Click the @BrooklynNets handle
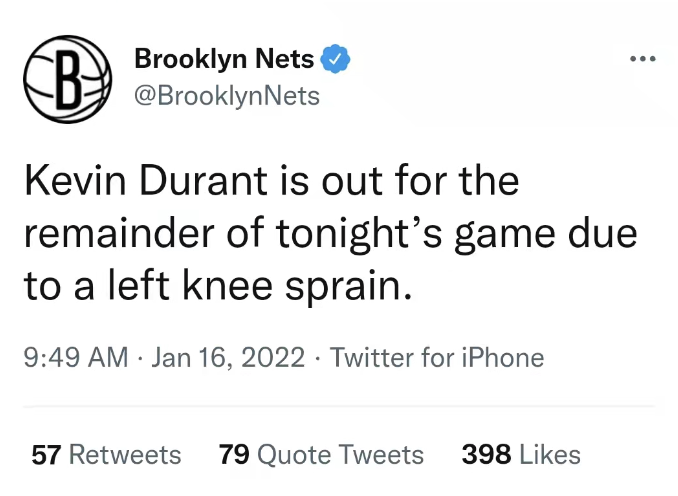 pos(227,96)
